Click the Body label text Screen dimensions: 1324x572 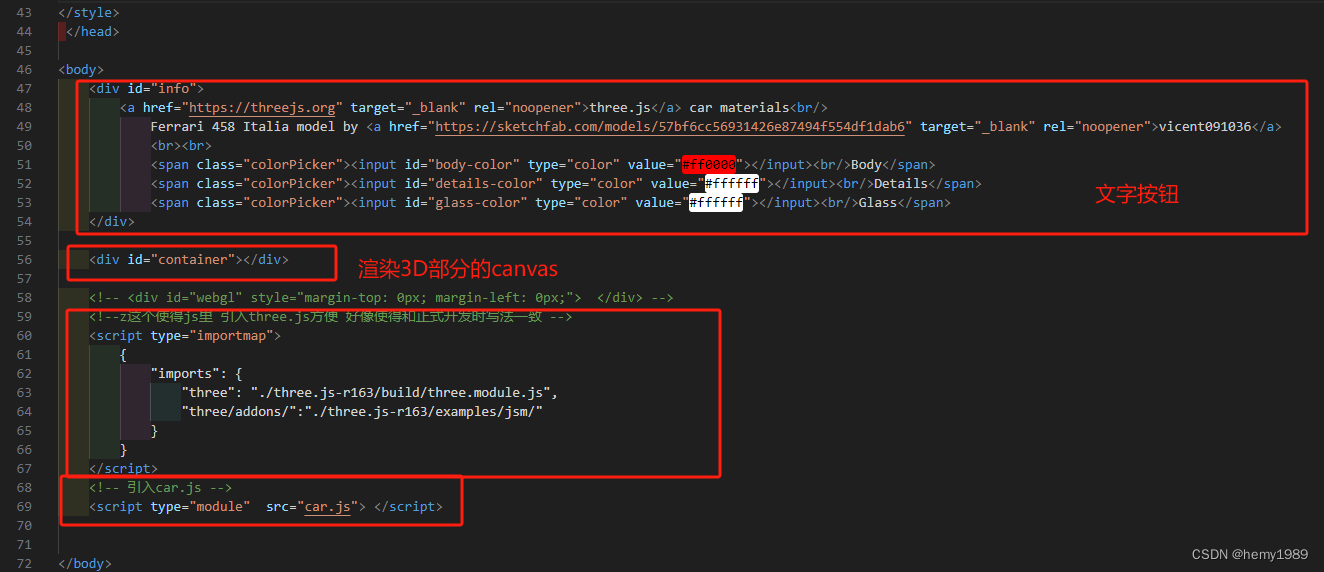click(866, 164)
